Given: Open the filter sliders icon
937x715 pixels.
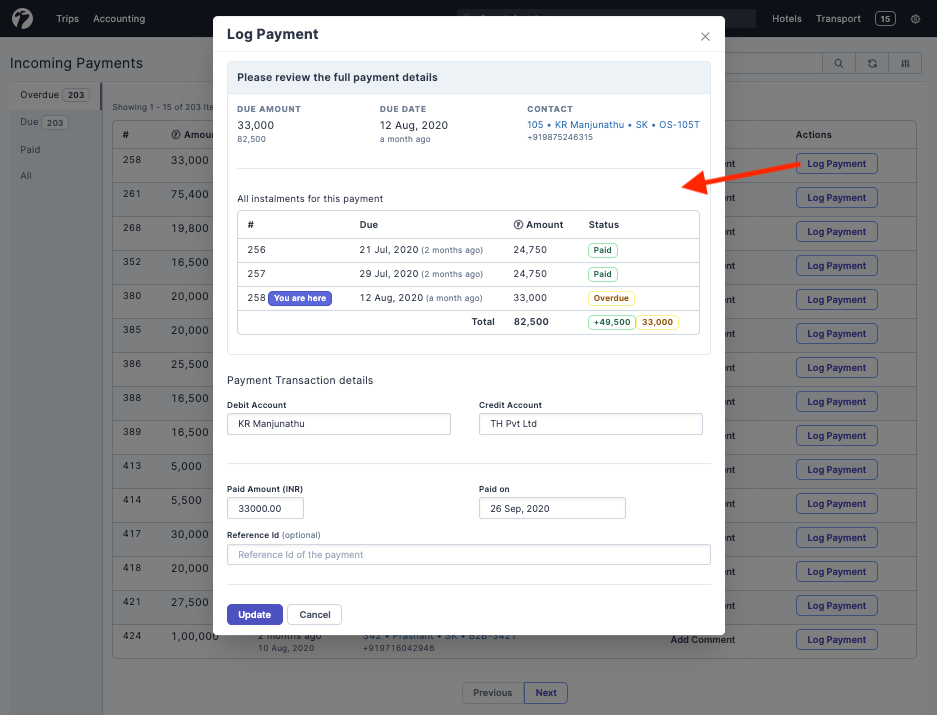Looking at the screenshot, I should click(905, 62).
